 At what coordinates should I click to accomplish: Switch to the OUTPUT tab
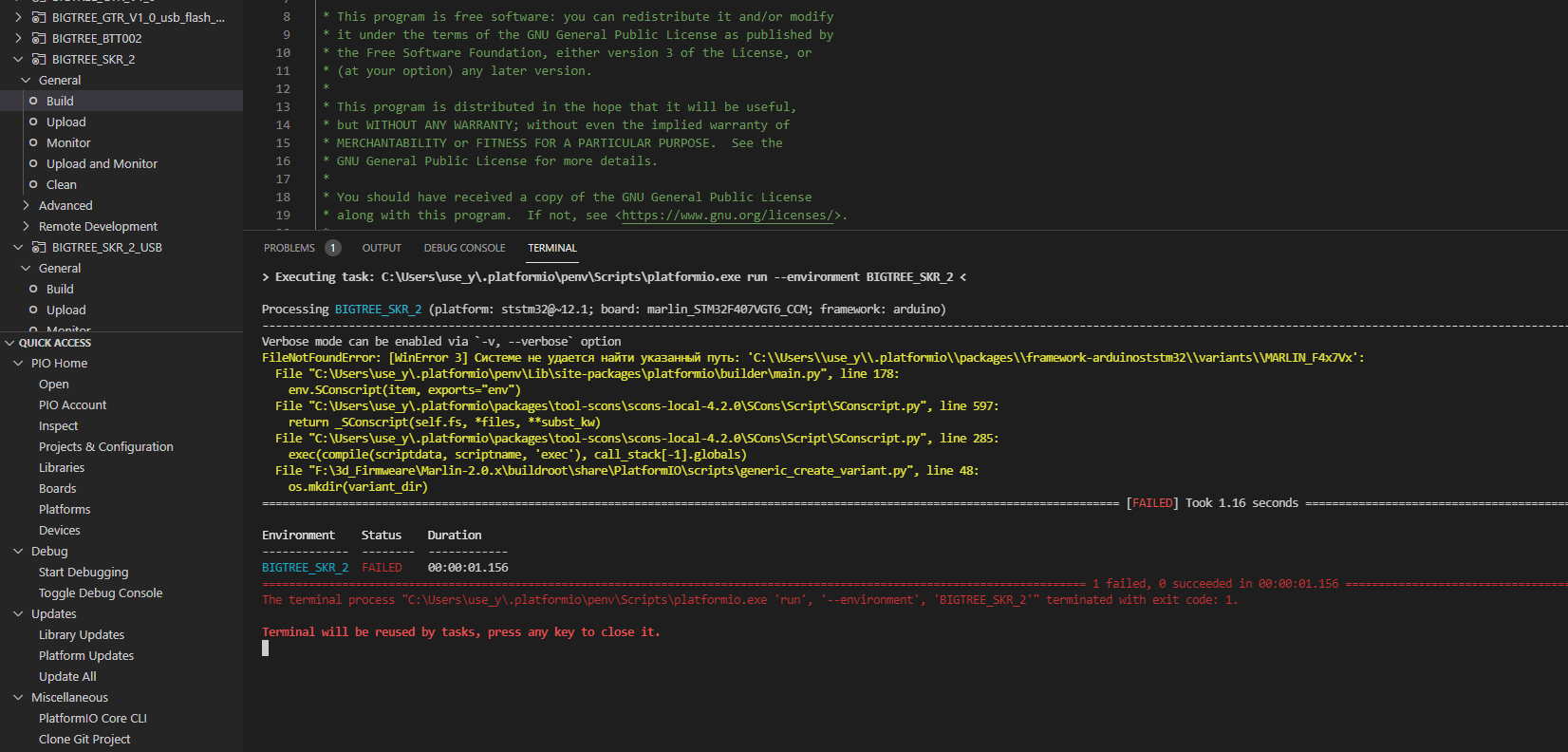click(x=382, y=248)
